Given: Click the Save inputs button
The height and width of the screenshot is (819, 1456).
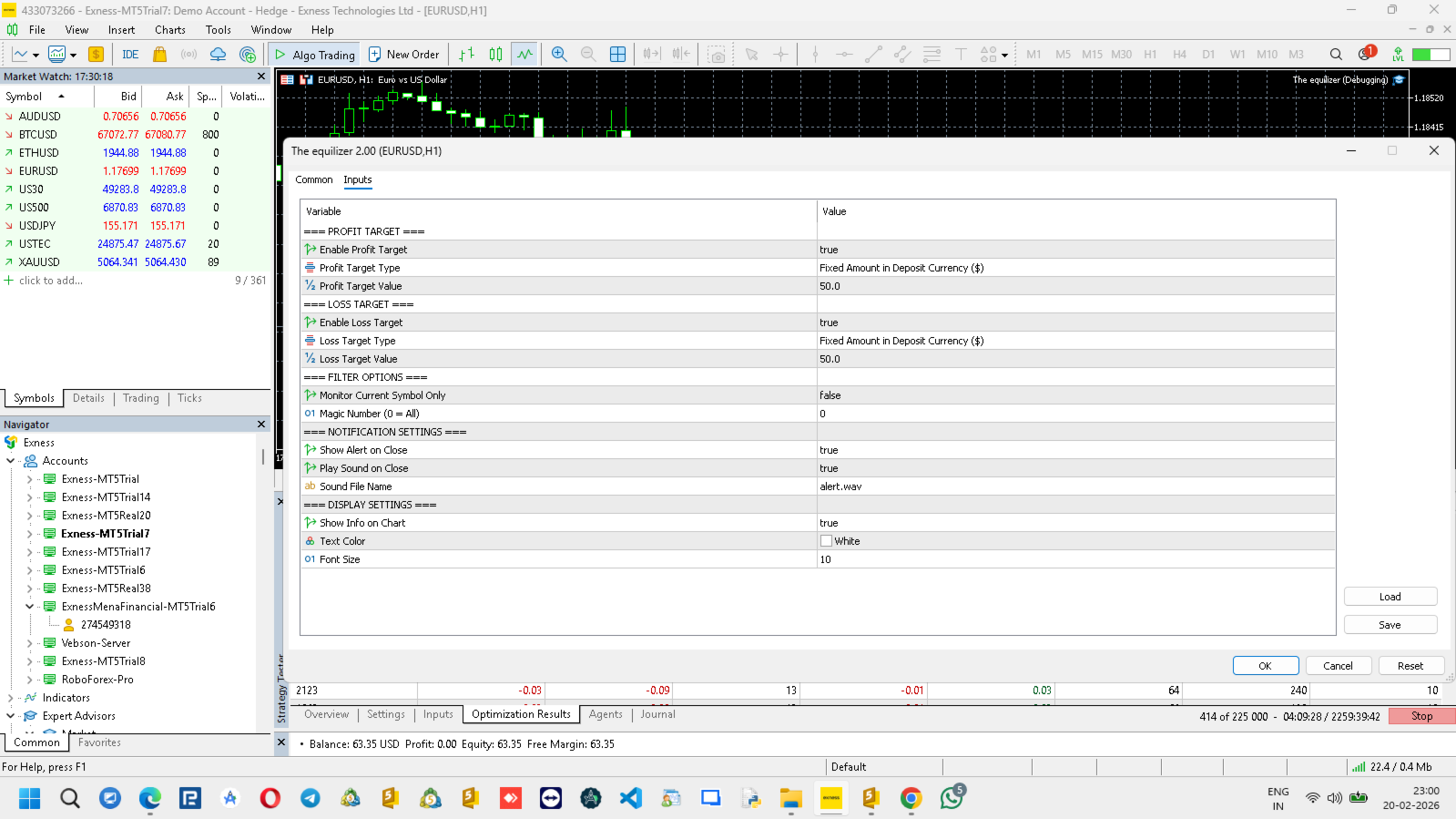Looking at the screenshot, I should [x=1390, y=625].
